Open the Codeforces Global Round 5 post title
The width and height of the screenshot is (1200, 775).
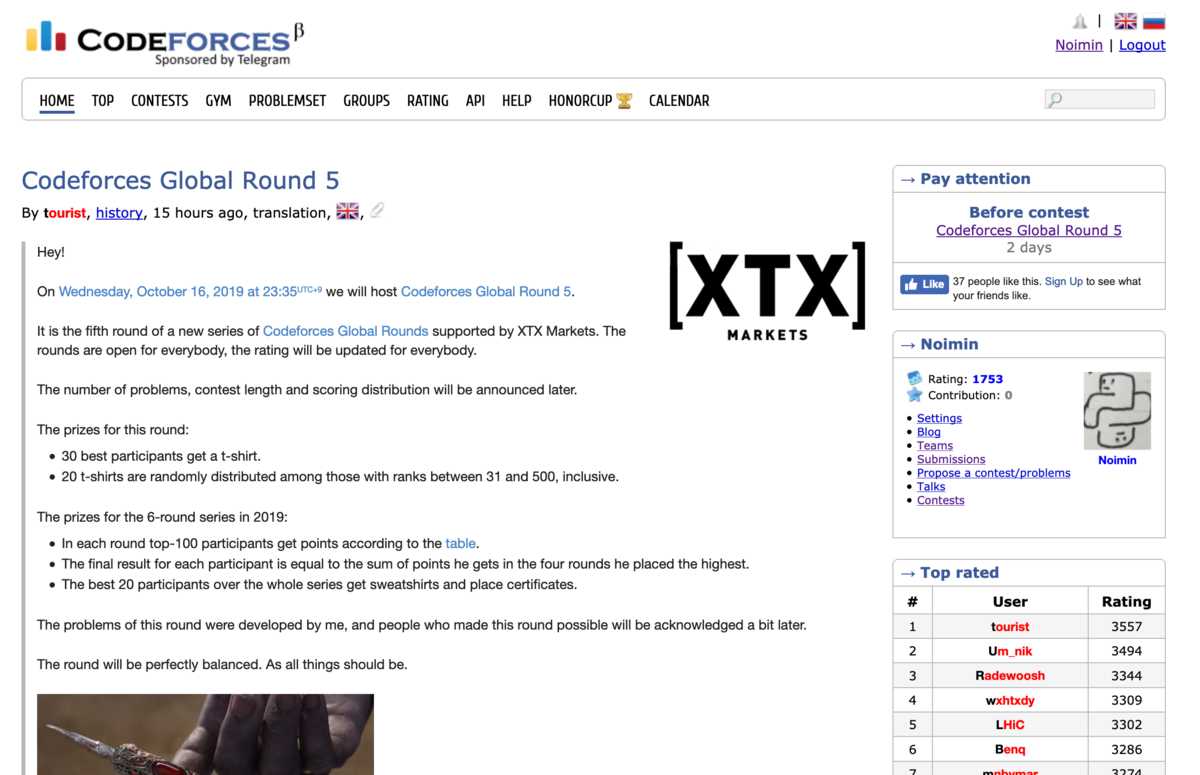point(180,180)
